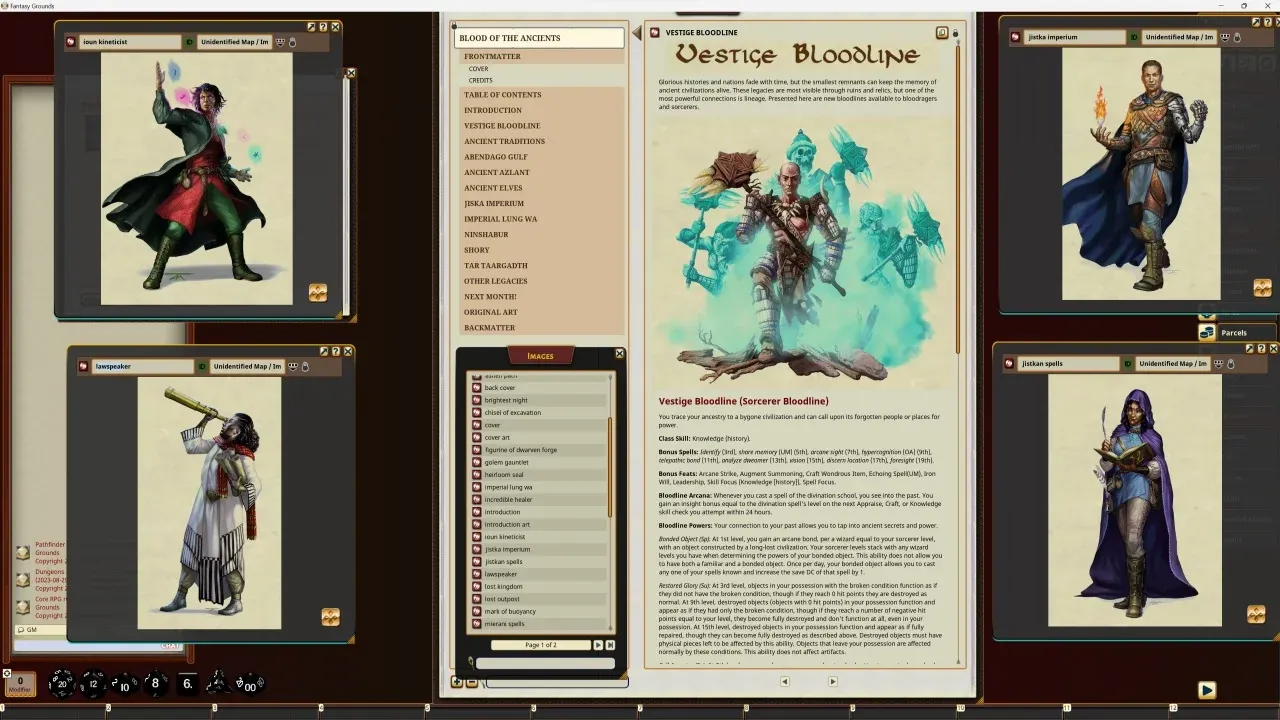
Task: Select the Original Art chapter
Action: coord(543,312)
